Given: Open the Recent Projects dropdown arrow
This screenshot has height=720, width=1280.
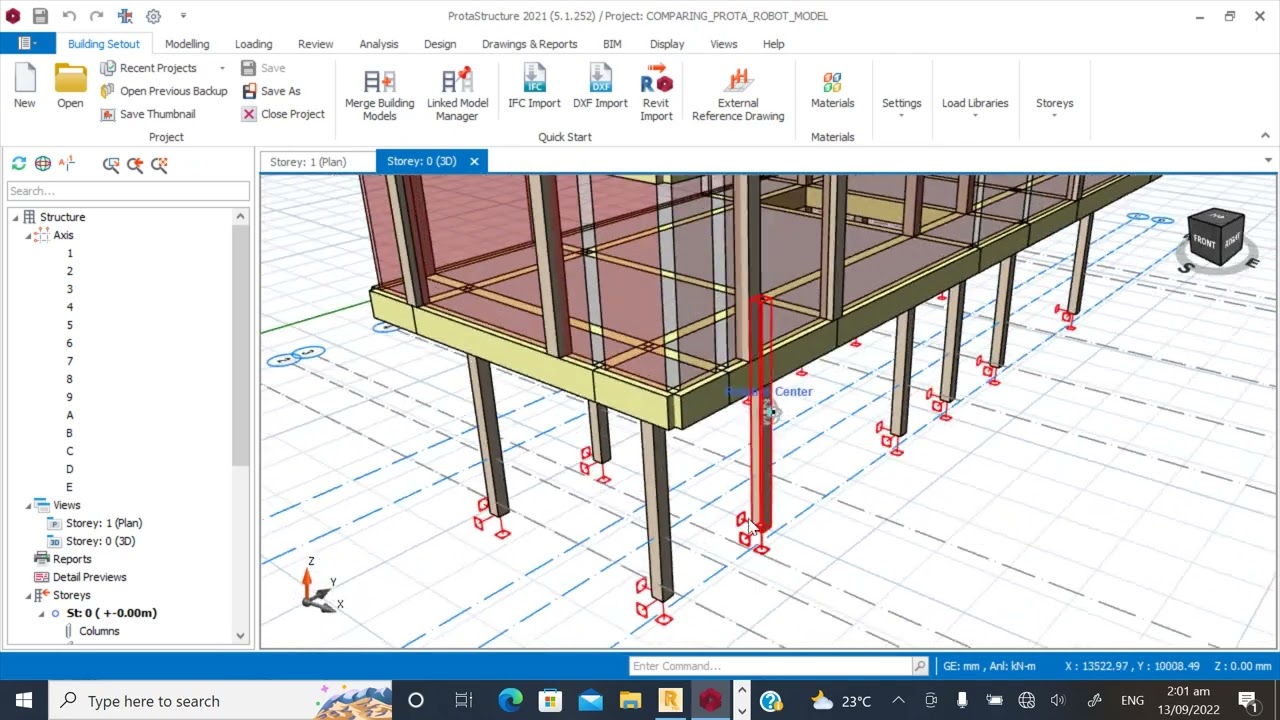Looking at the screenshot, I should (222, 68).
